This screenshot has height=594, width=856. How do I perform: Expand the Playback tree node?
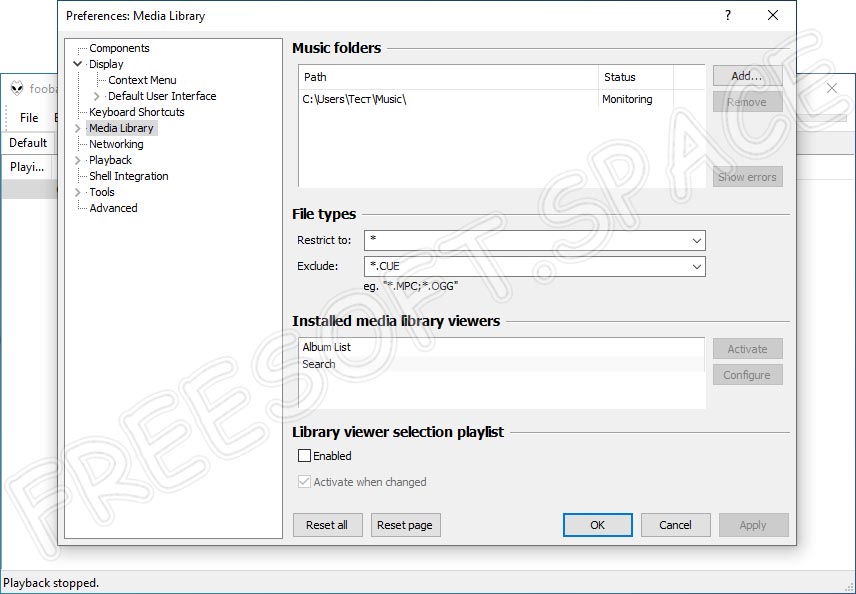[x=78, y=160]
